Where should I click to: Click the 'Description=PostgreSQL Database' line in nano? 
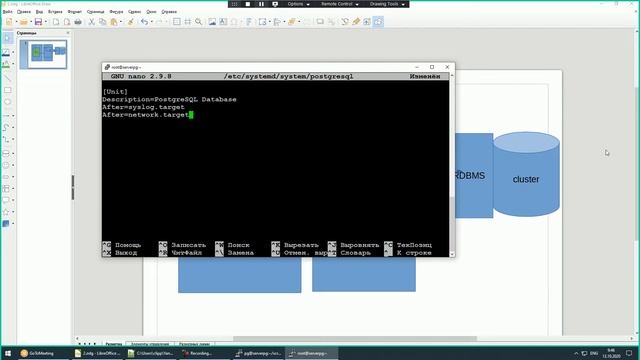[169, 99]
